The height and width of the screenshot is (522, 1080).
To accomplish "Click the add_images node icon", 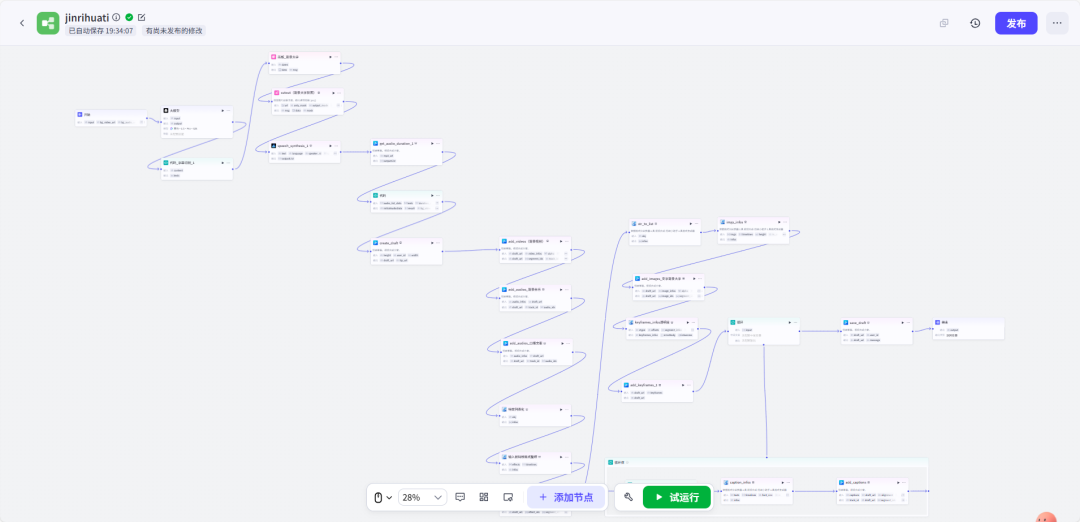I will [638, 278].
